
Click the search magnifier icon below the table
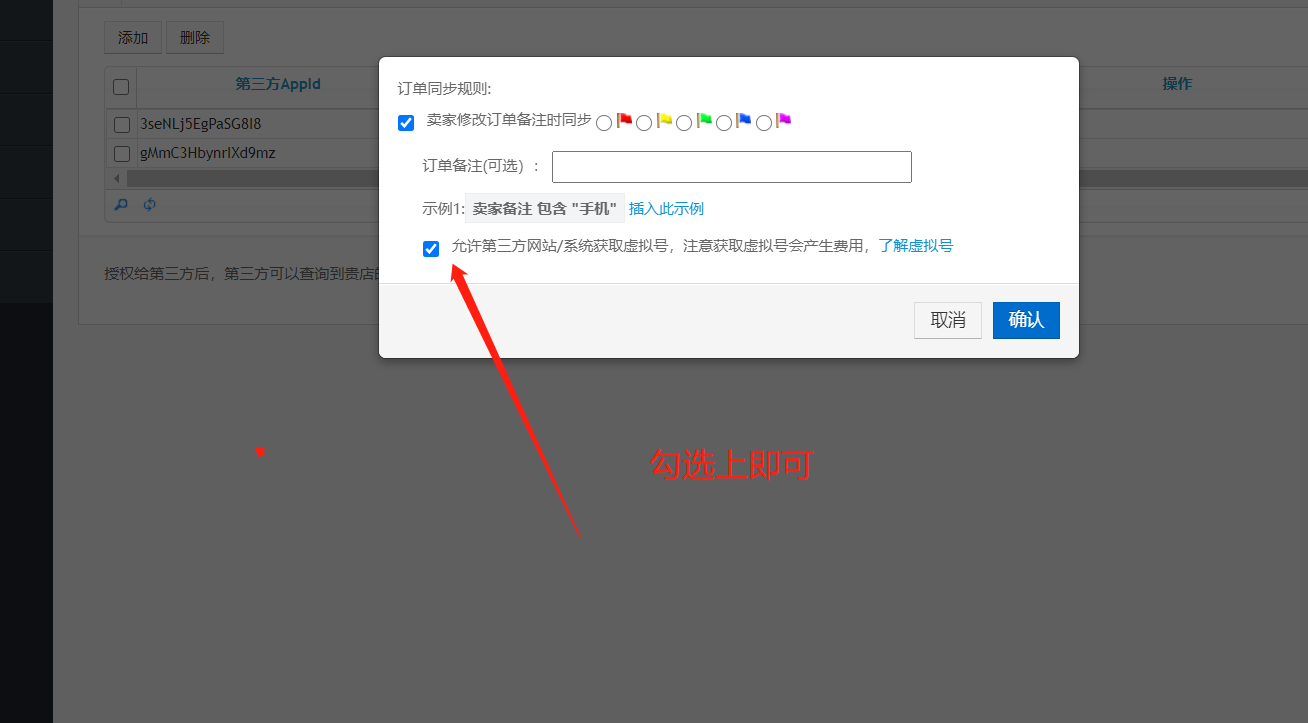tap(121, 205)
